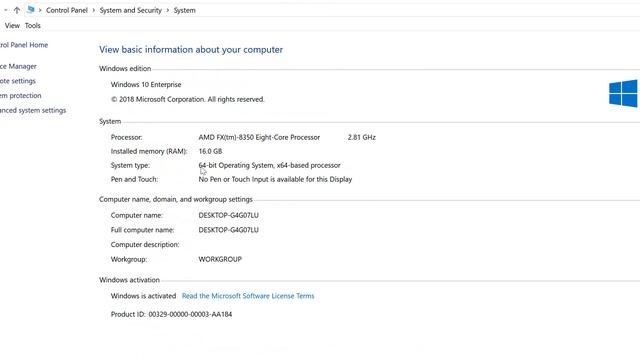Click the up arrow navigation icon
Screen dimensions: 640x360
(17, 10)
